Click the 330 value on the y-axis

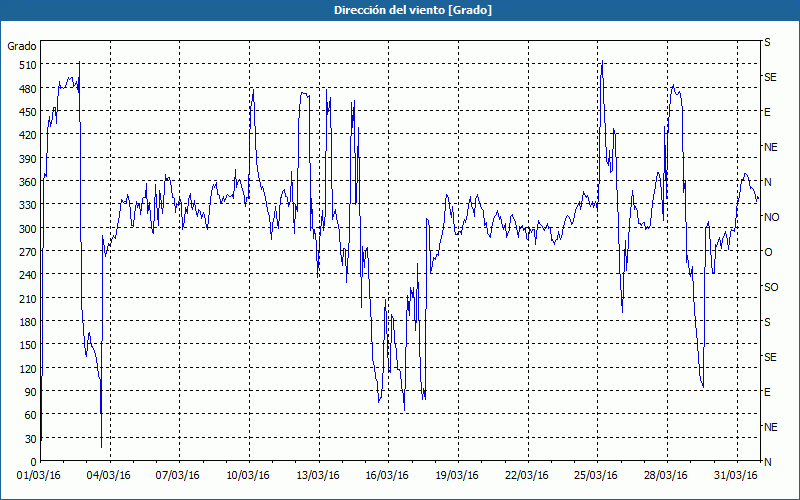[28, 205]
